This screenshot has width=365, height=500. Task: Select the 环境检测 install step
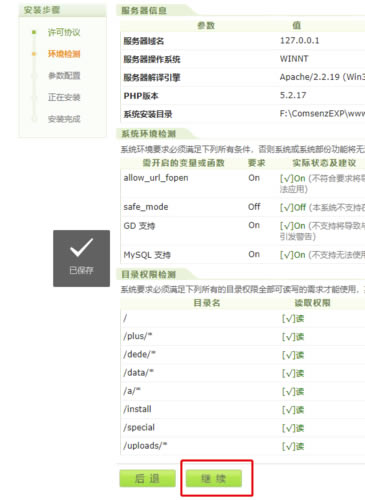(x=64, y=54)
